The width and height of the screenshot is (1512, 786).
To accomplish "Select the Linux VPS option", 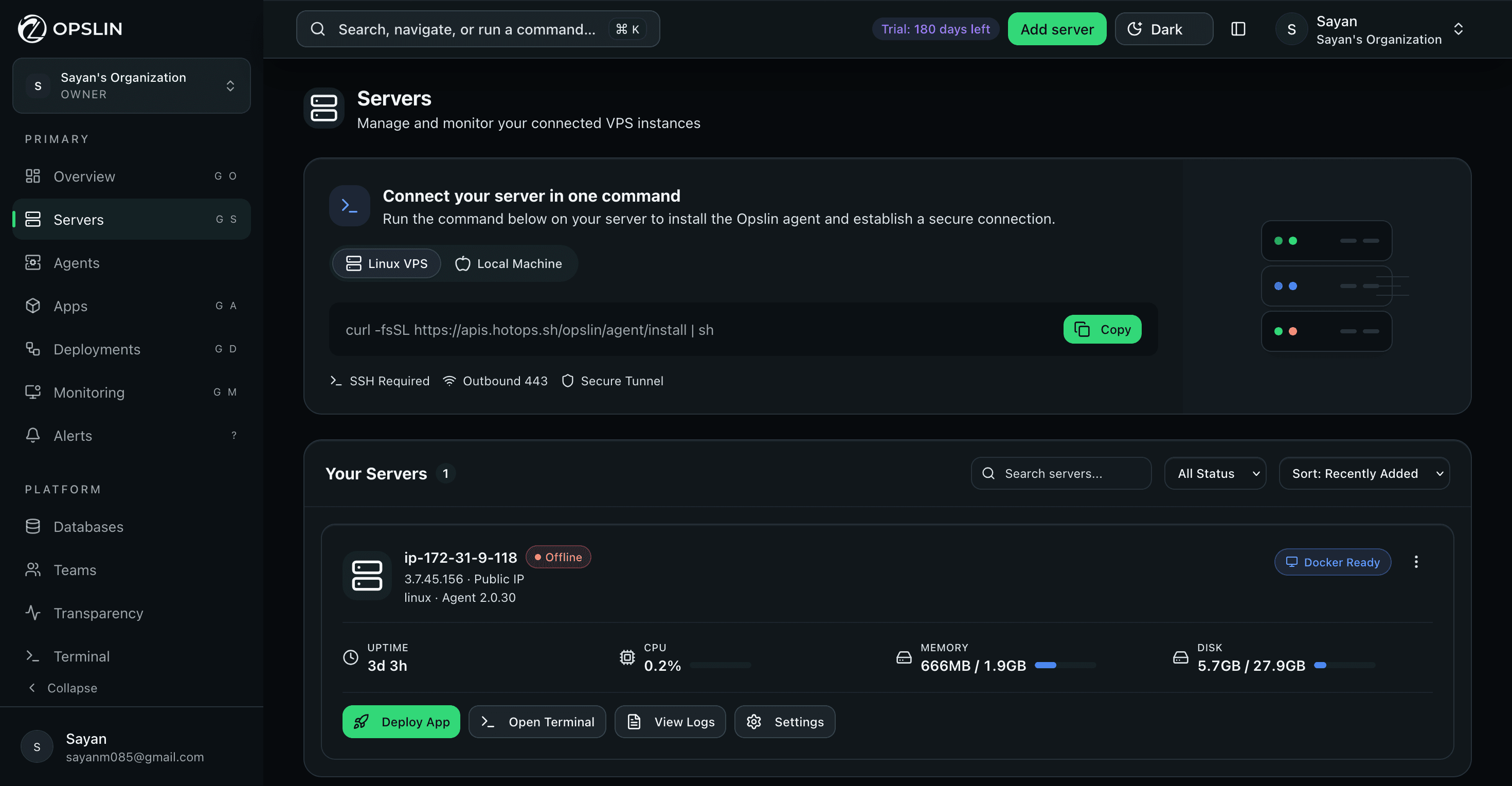I will [x=387, y=263].
